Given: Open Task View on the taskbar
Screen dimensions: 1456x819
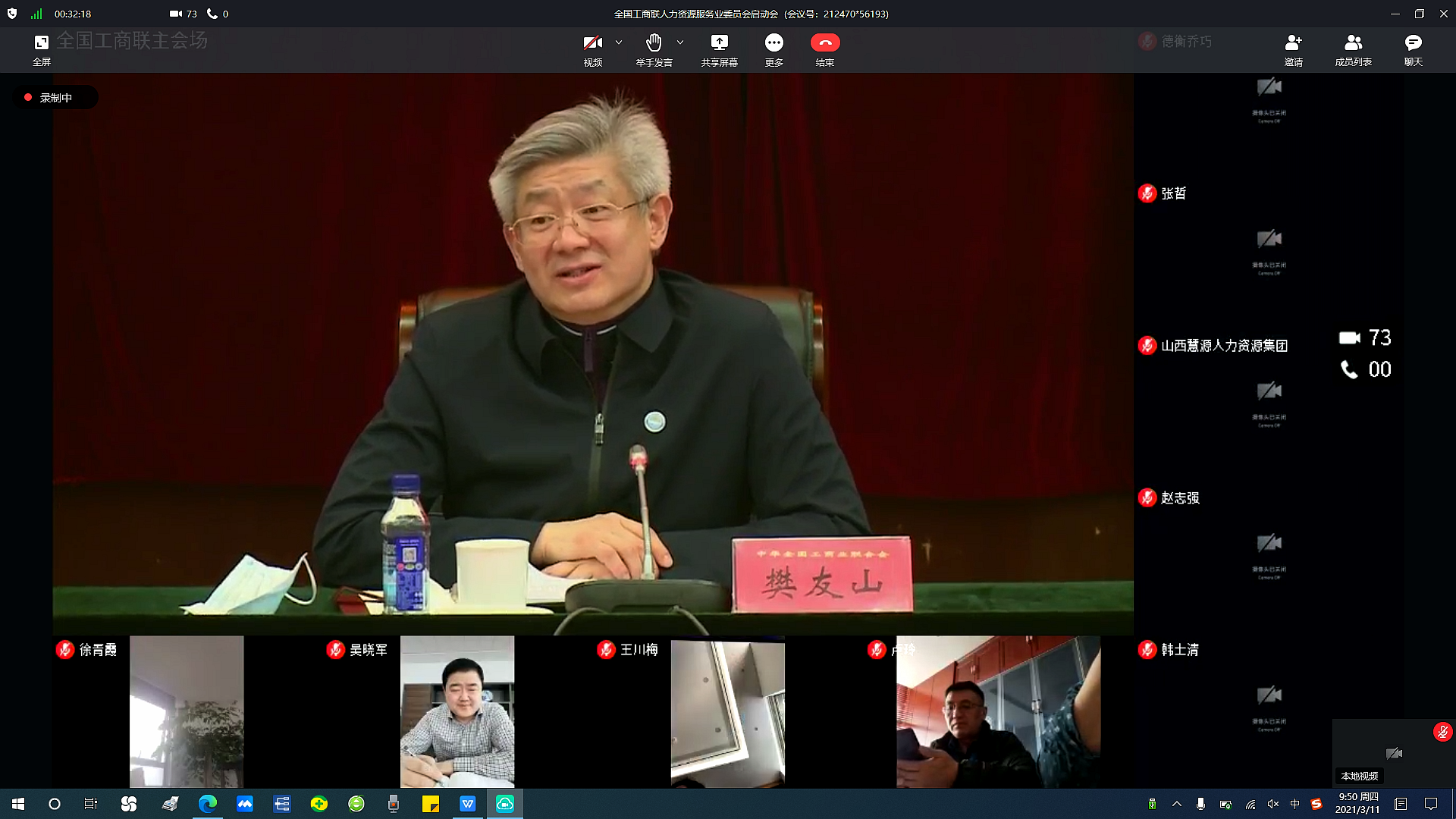Looking at the screenshot, I should [x=91, y=804].
